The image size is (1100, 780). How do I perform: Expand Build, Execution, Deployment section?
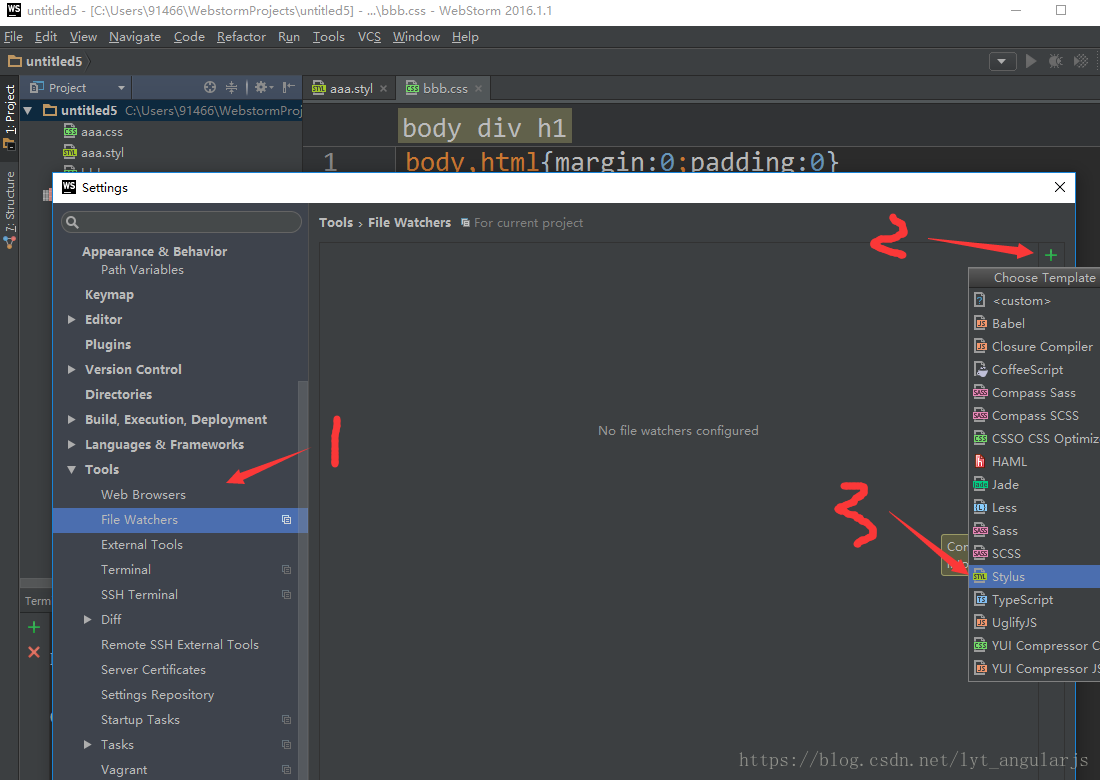tap(72, 419)
